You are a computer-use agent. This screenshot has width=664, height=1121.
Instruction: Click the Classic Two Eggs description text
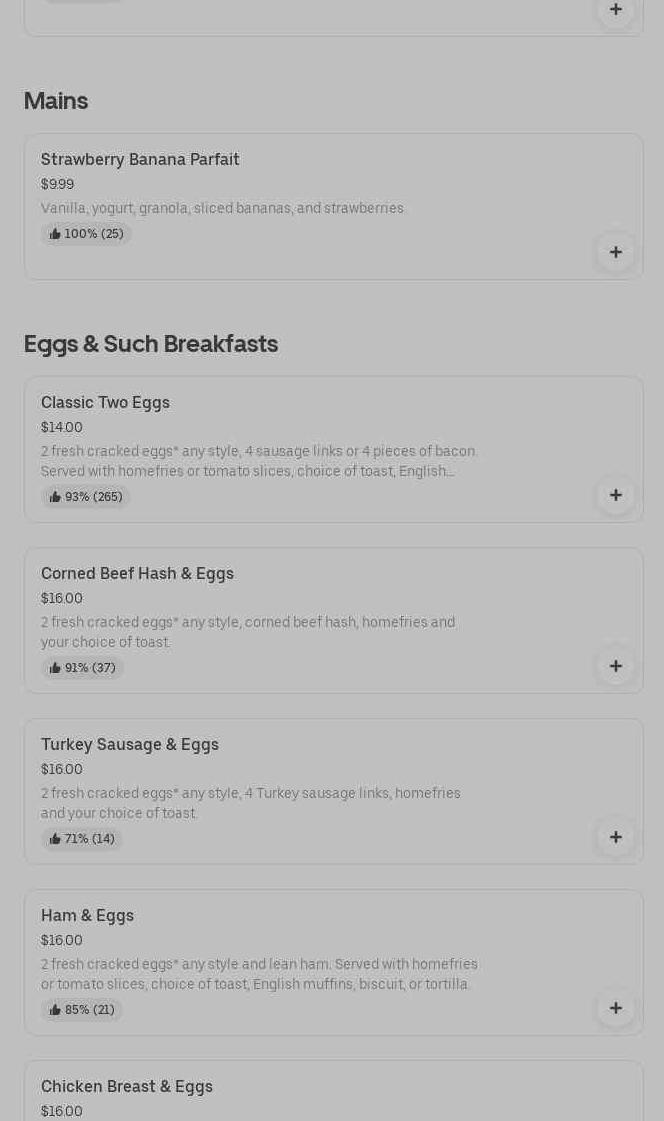point(259,461)
